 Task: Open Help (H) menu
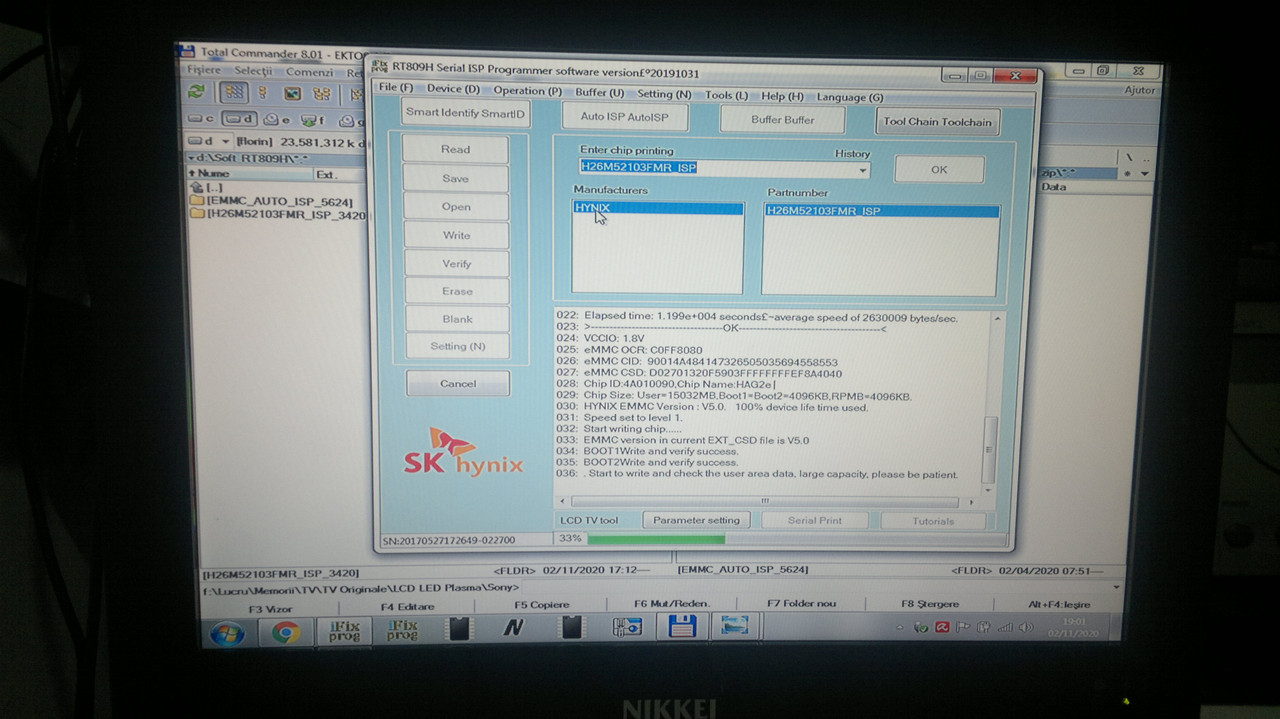(782, 96)
